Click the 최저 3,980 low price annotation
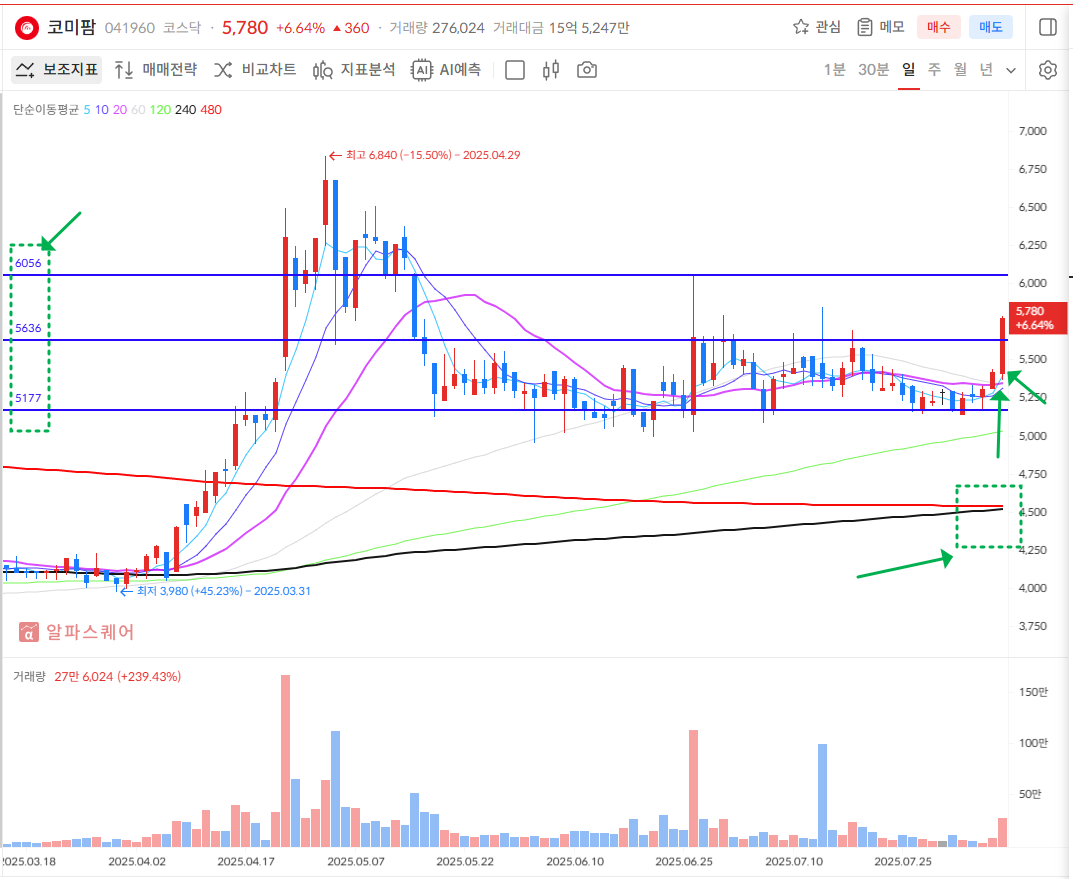Viewport: 1073px width, 879px height. coord(215,591)
